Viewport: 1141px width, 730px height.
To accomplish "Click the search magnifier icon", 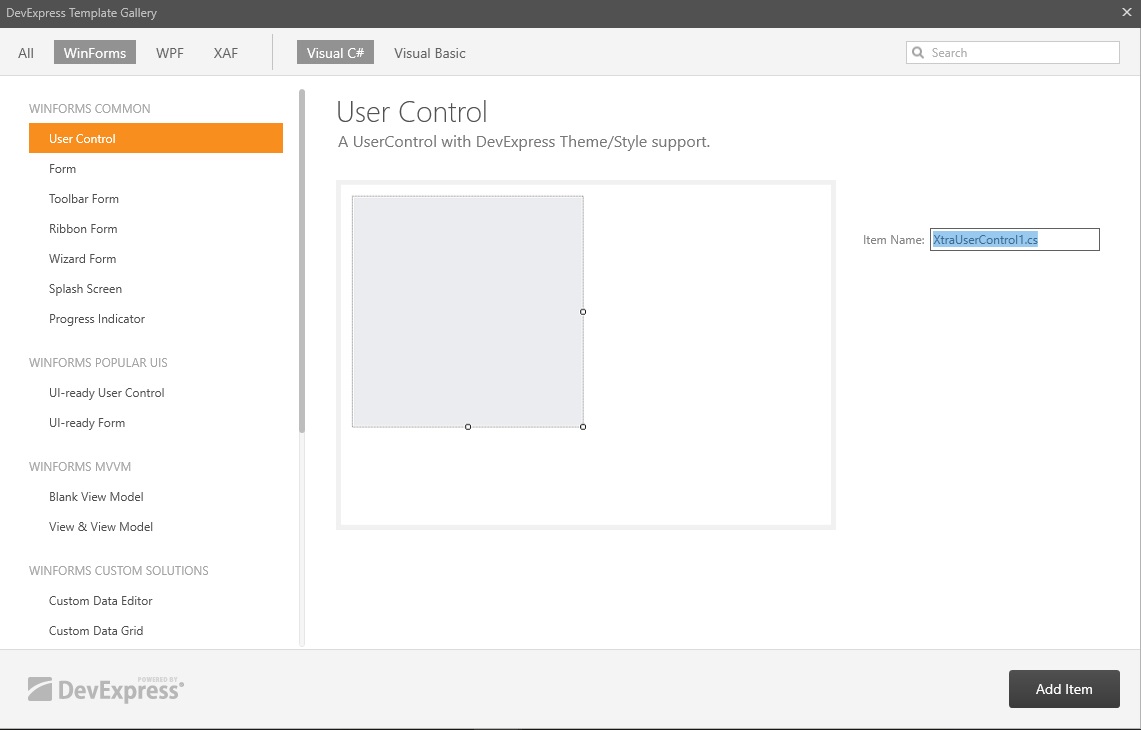I will click(918, 52).
